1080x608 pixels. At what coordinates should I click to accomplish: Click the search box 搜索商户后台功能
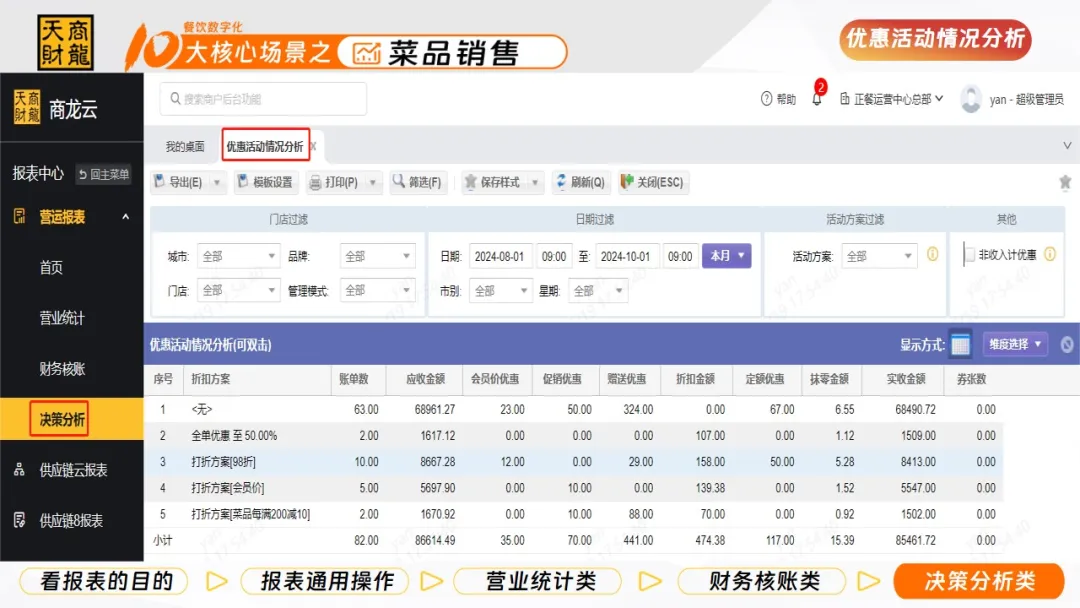pyautogui.click(x=263, y=99)
